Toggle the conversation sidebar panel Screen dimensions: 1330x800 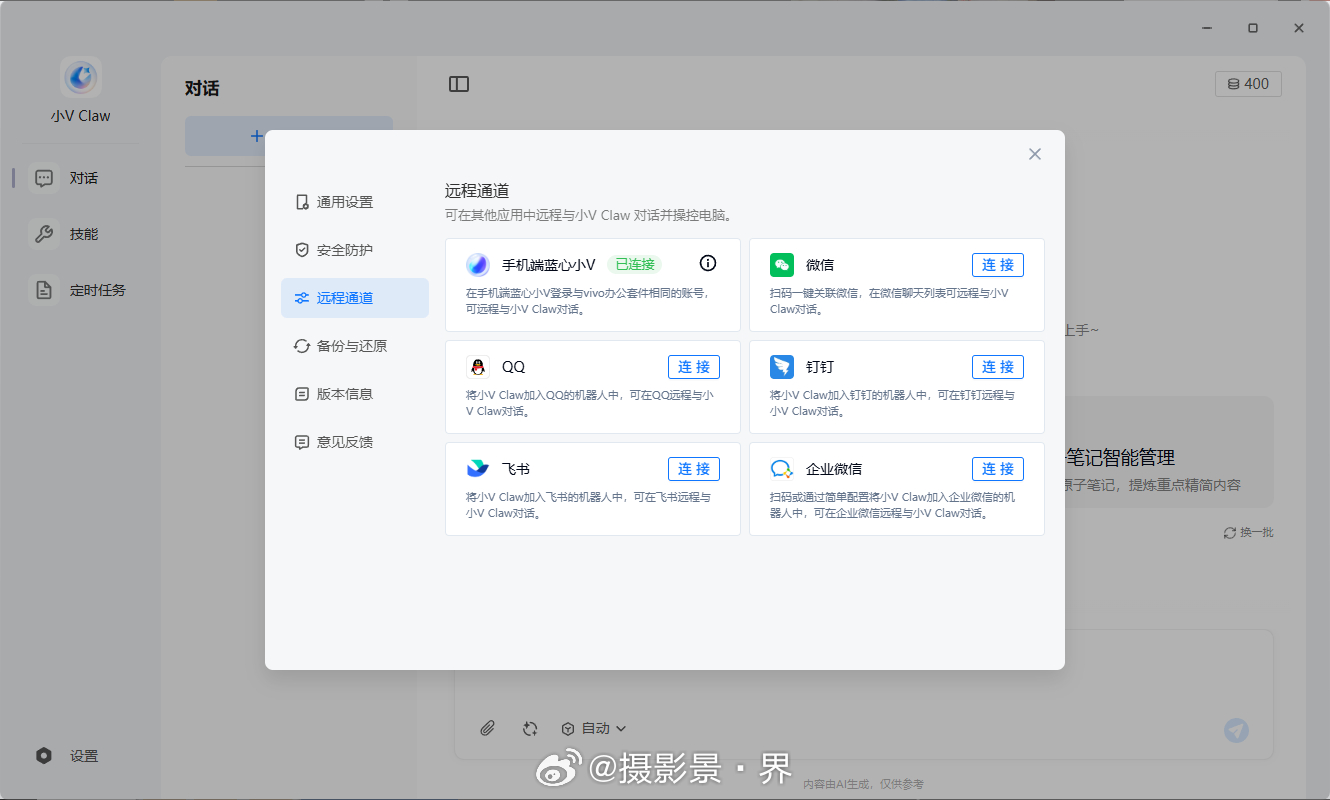(459, 84)
